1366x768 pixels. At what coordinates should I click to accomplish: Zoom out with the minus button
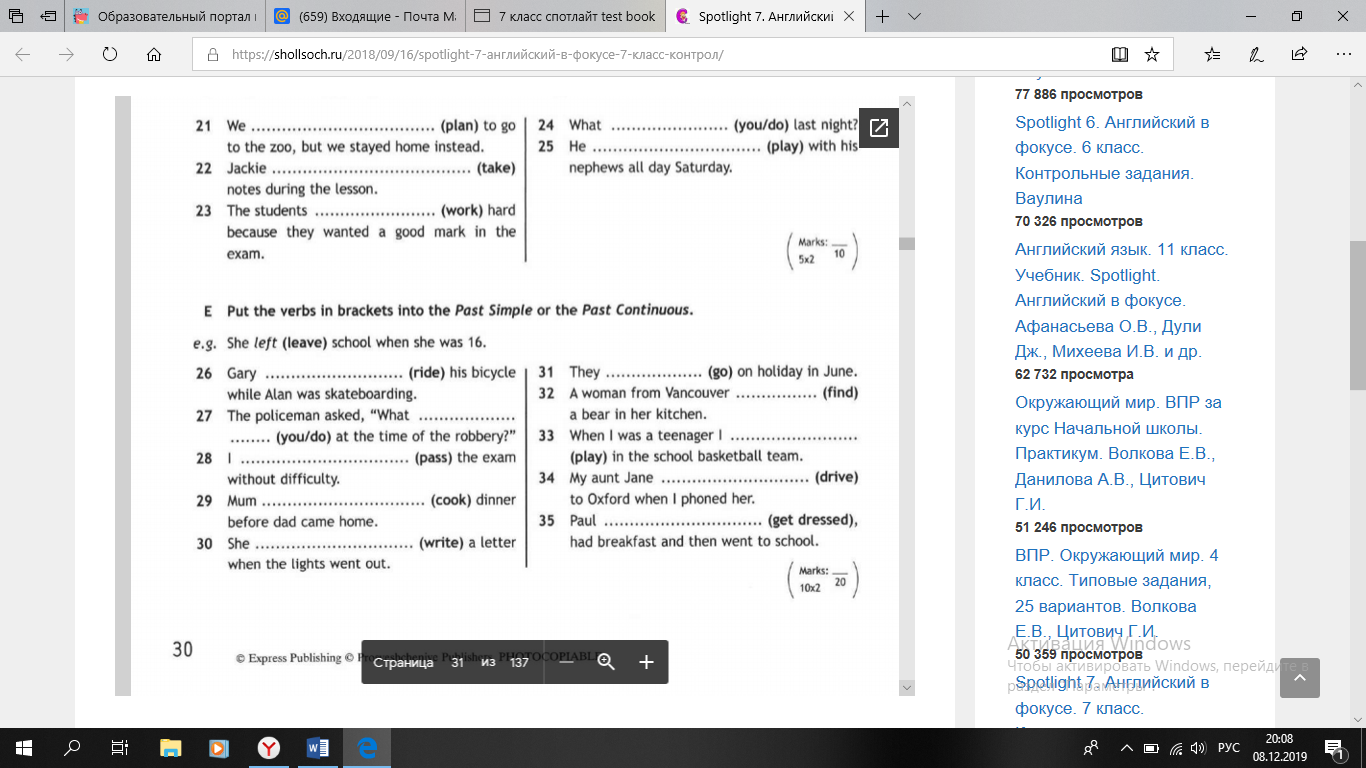tap(566, 662)
